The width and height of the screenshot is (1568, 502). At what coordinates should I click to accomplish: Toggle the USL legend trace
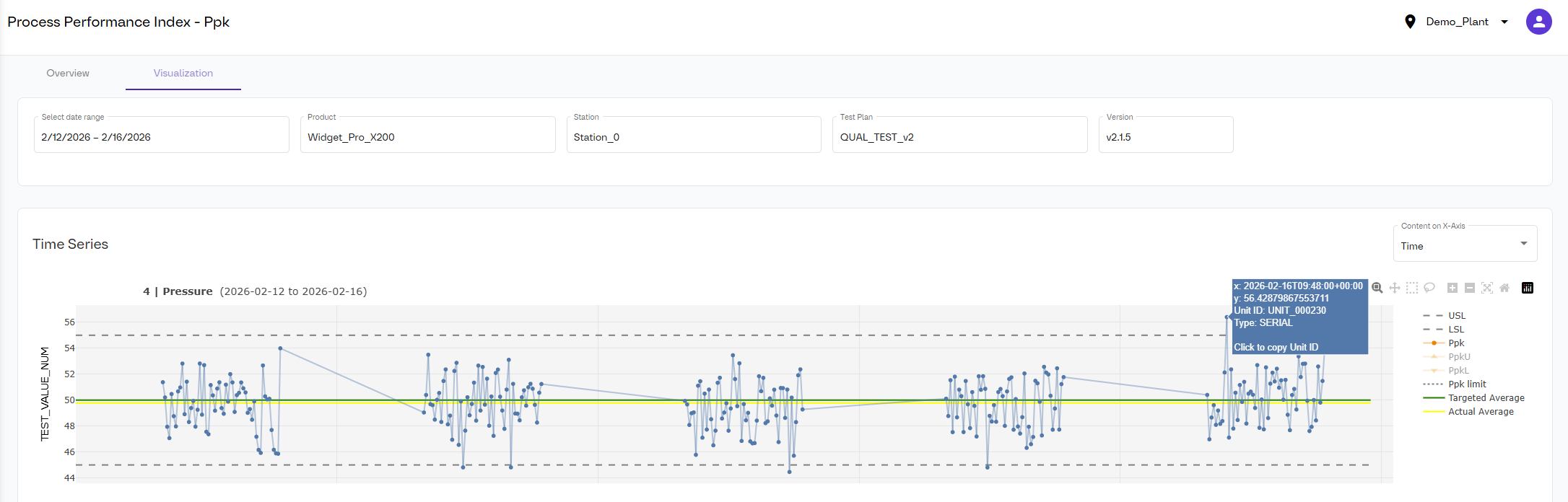click(1456, 316)
